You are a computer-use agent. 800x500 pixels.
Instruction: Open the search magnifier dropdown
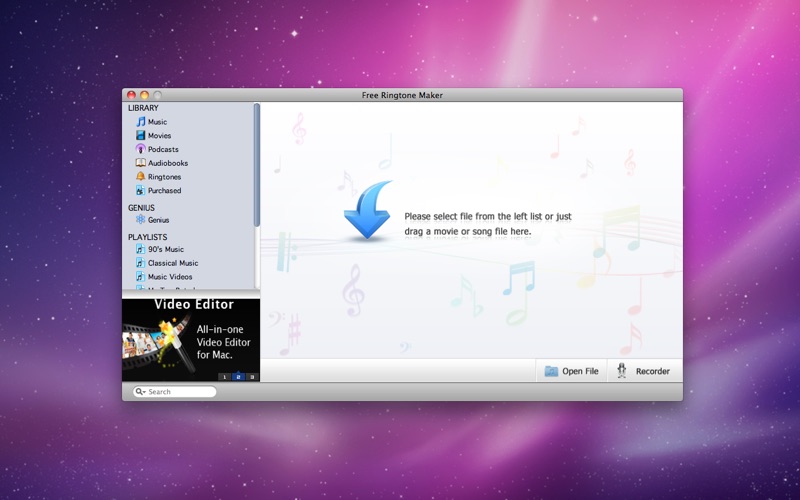[x=140, y=392]
